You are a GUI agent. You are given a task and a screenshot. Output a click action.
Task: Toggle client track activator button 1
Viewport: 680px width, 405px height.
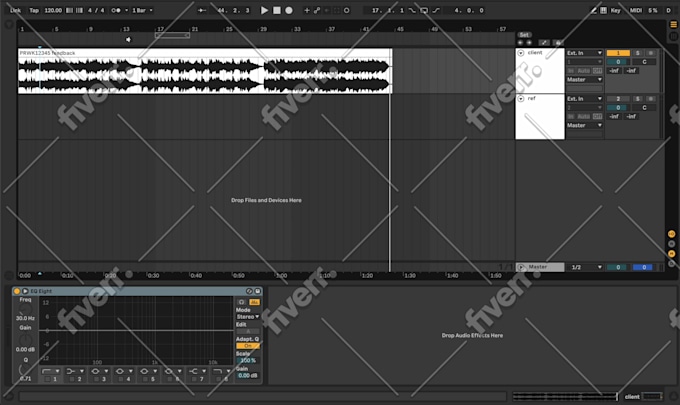point(618,53)
